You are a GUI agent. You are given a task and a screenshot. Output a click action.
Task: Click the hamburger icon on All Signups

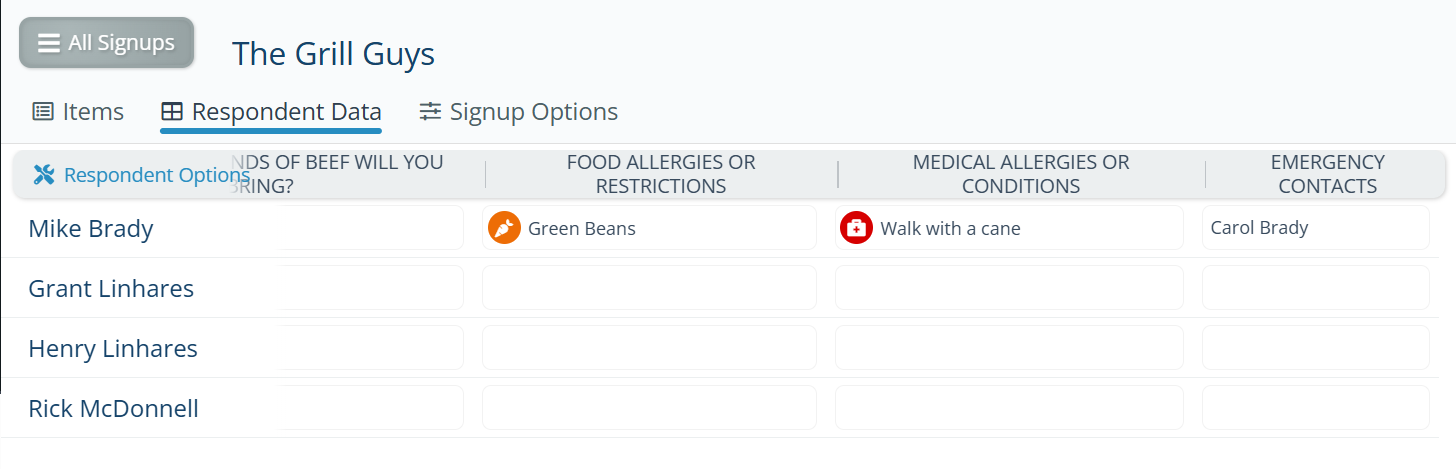[49, 43]
